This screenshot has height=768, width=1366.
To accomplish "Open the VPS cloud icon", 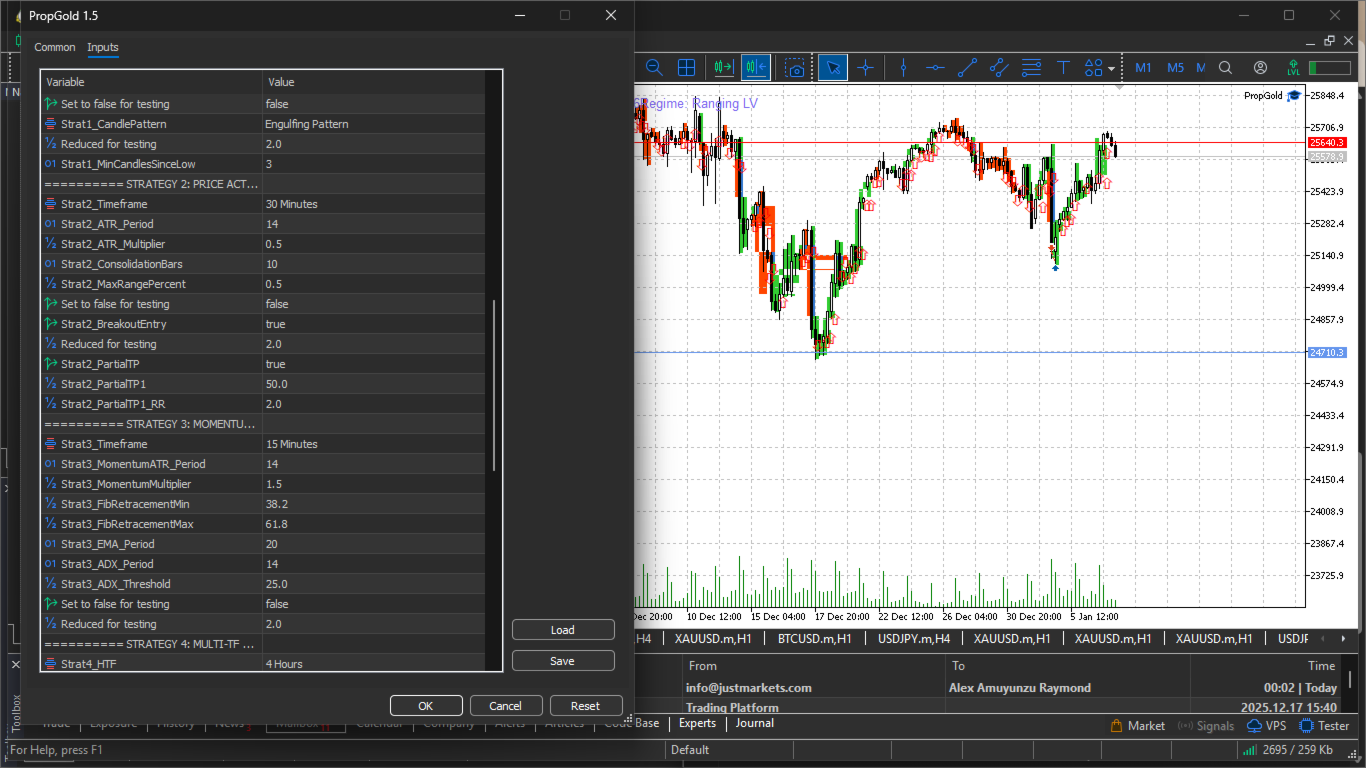I will coord(1266,726).
